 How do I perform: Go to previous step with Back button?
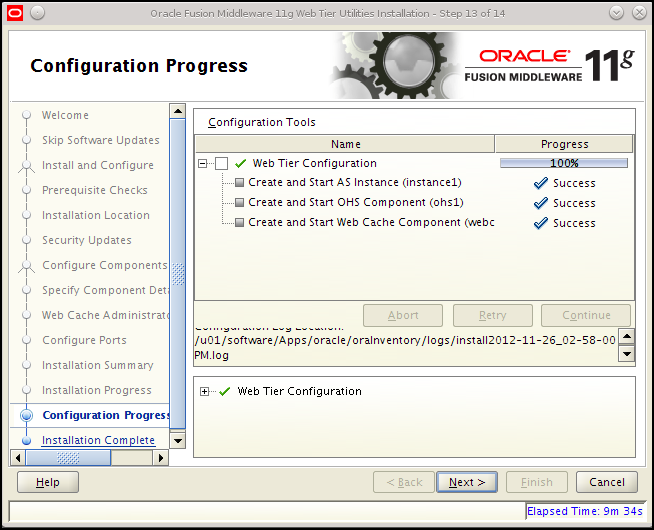404,482
